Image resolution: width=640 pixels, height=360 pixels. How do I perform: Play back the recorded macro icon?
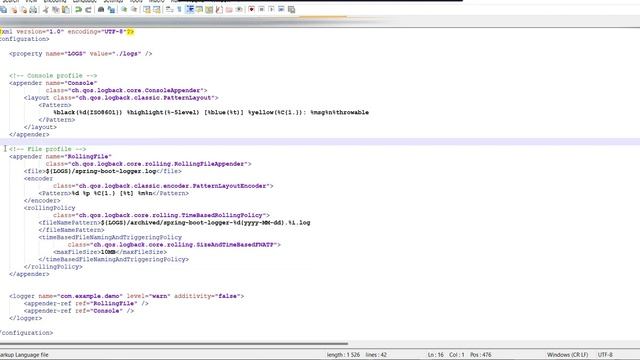point(271,9)
